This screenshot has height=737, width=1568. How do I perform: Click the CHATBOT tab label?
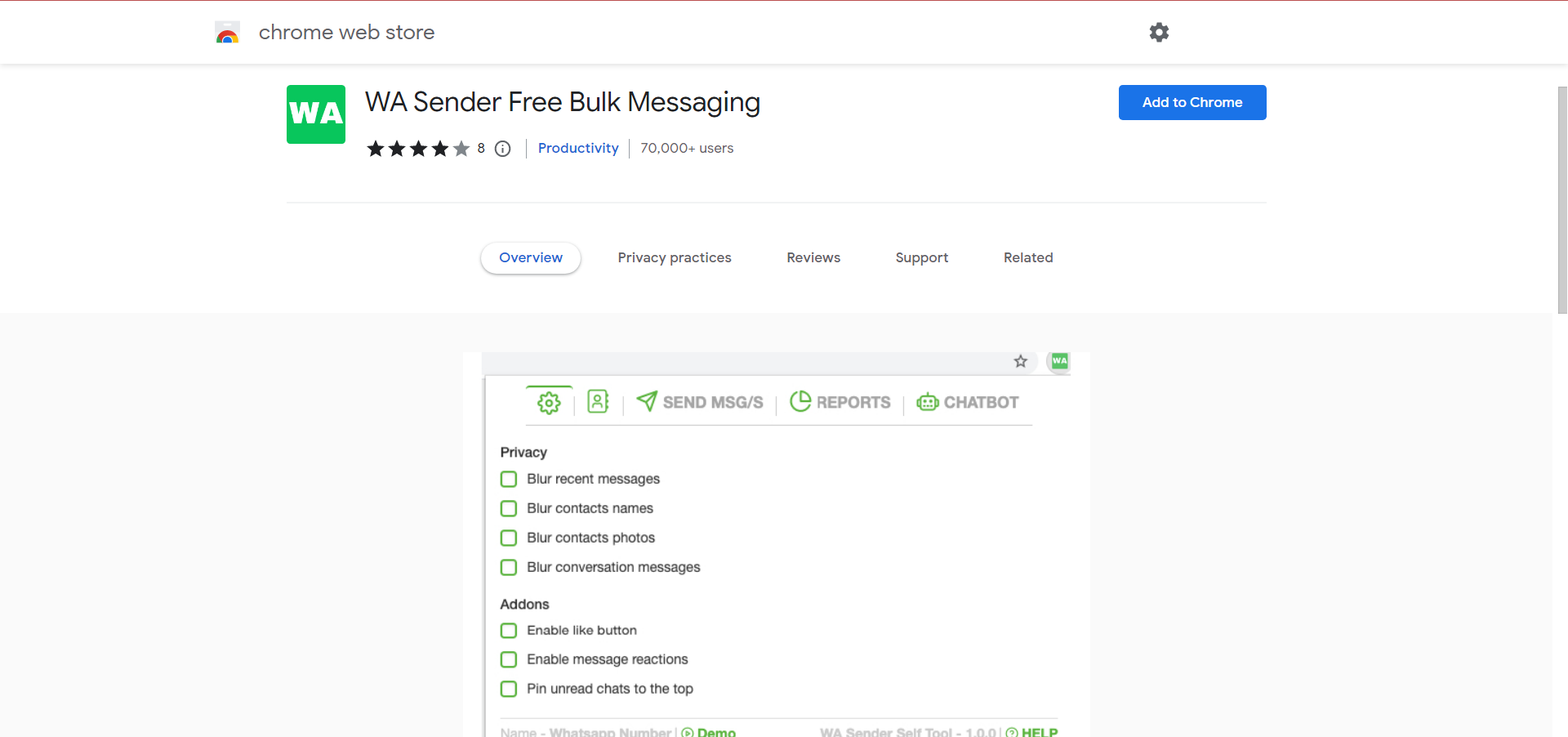[981, 402]
